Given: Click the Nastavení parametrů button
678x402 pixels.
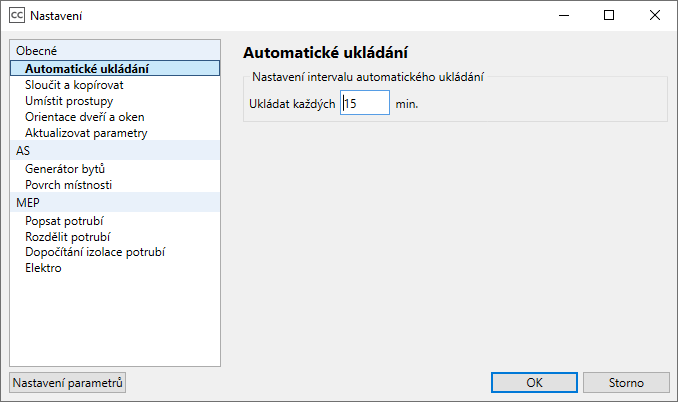Looking at the screenshot, I should coord(67,383).
